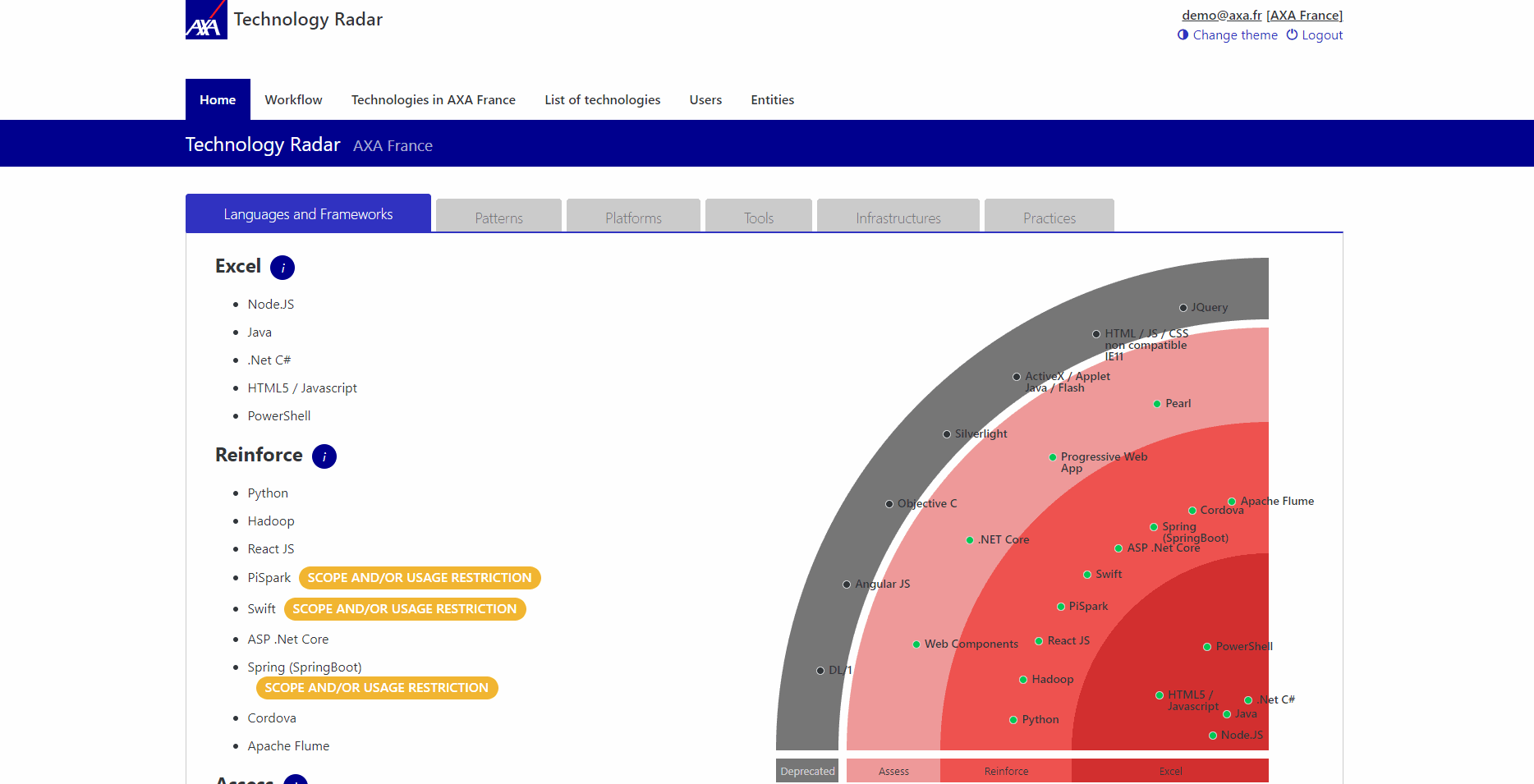The width and height of the screenshot is (1534, 784).
Task: Click HTML5 / Javascript in the list
Action: tap(302, 387)
